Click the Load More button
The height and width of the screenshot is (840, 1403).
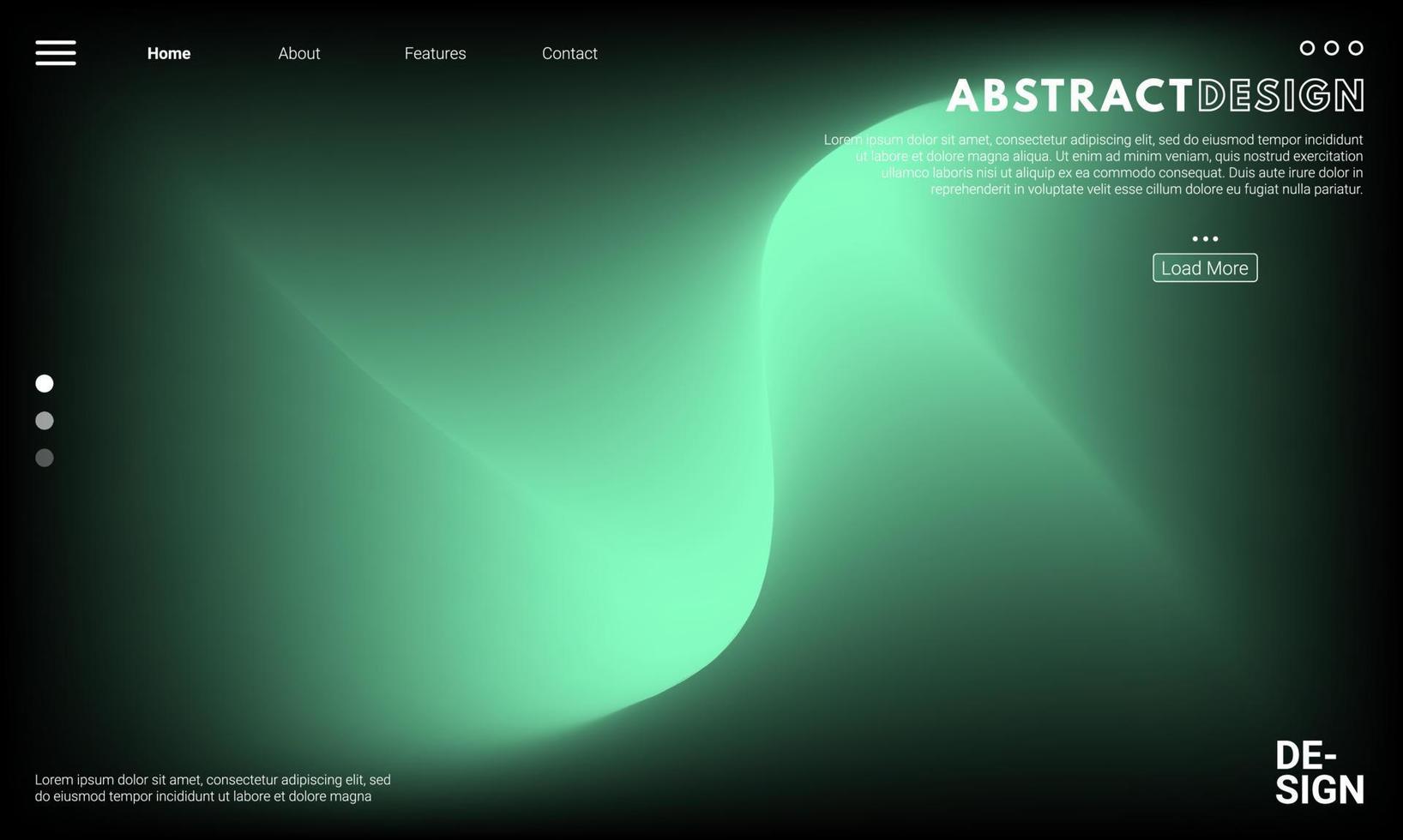(1205, 267)
